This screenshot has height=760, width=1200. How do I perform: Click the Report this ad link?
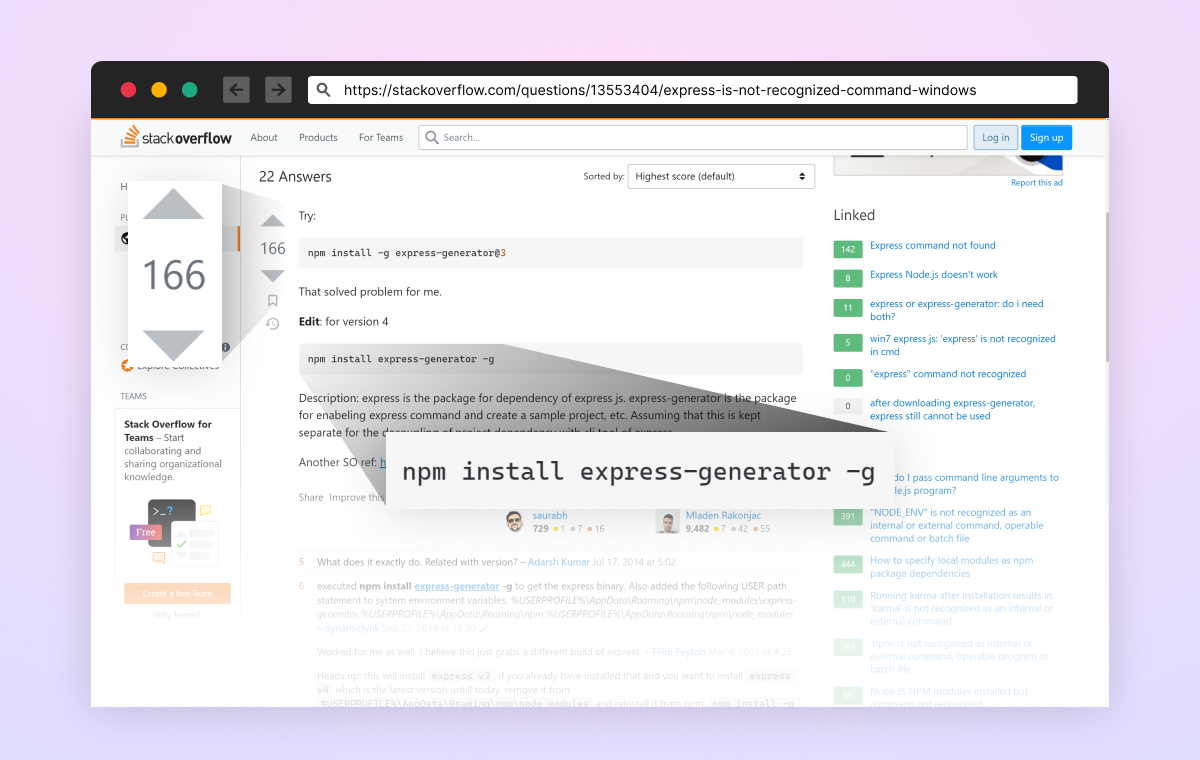pyautogui.click(x=1036, y=182)
